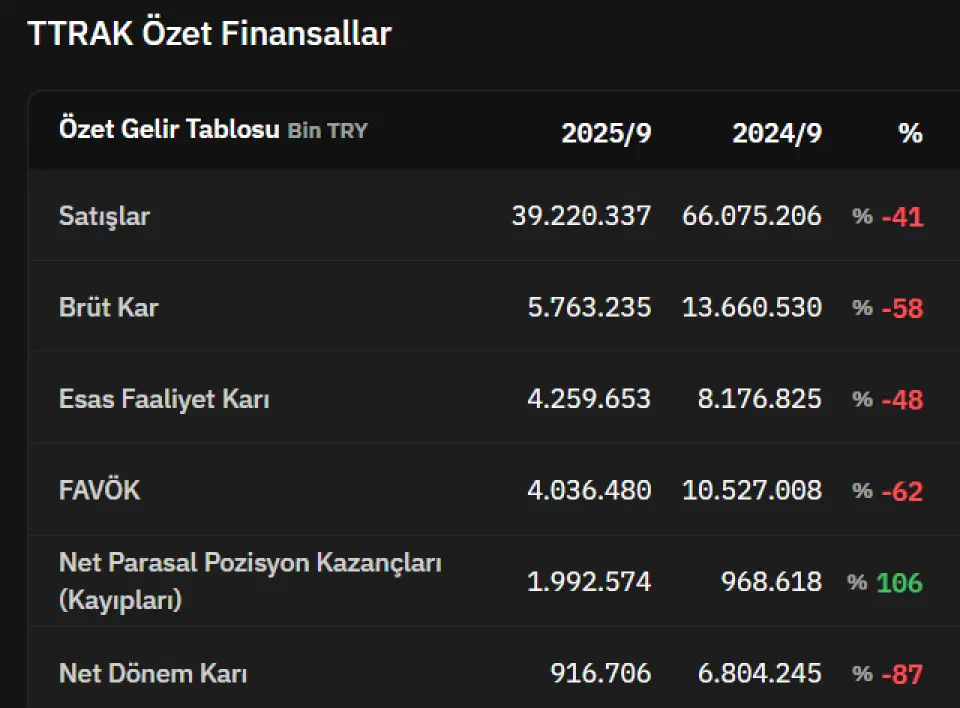
Task: Click the percent change column header
Action: 910,133
